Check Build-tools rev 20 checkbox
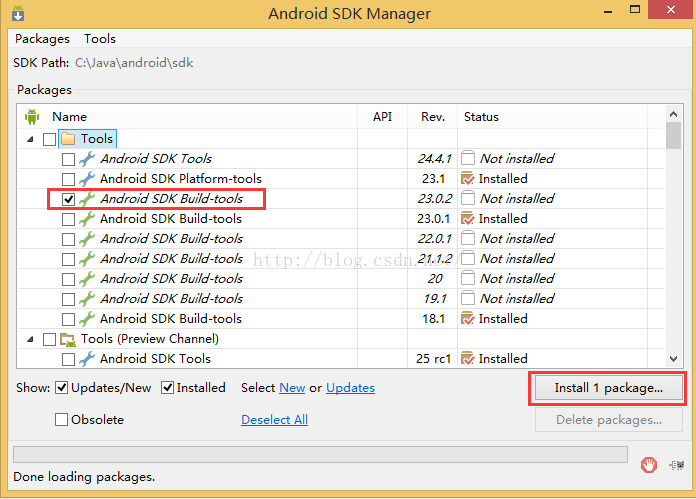 click(x=68, y=279)
